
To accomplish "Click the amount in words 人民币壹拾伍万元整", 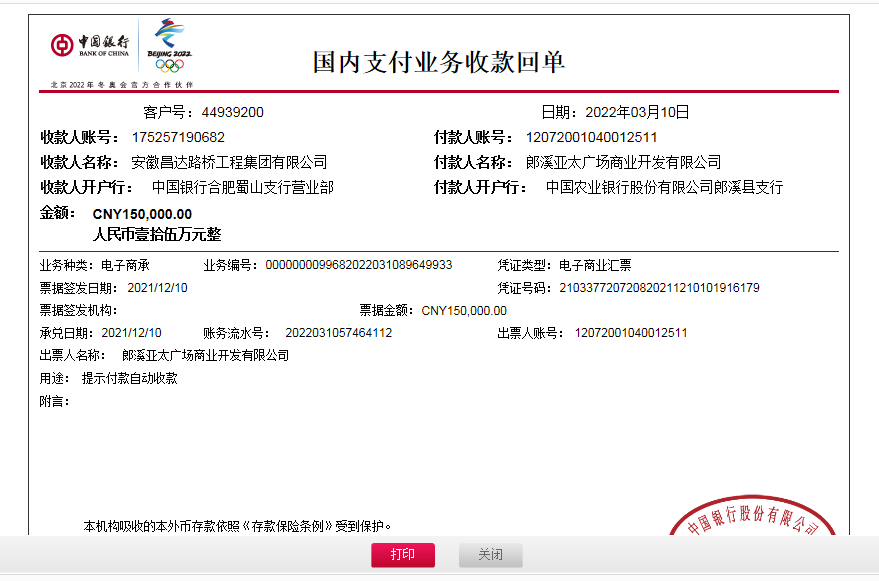I will pos(157,235).
